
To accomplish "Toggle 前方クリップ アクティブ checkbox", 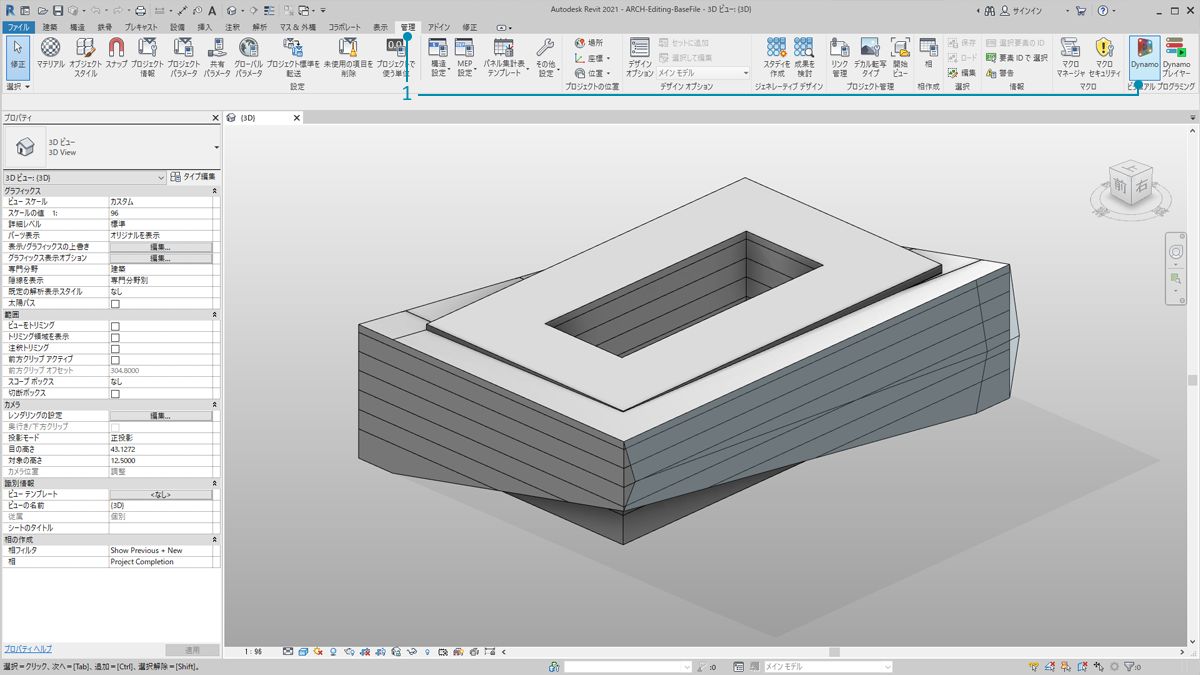I will click(114, 360).
